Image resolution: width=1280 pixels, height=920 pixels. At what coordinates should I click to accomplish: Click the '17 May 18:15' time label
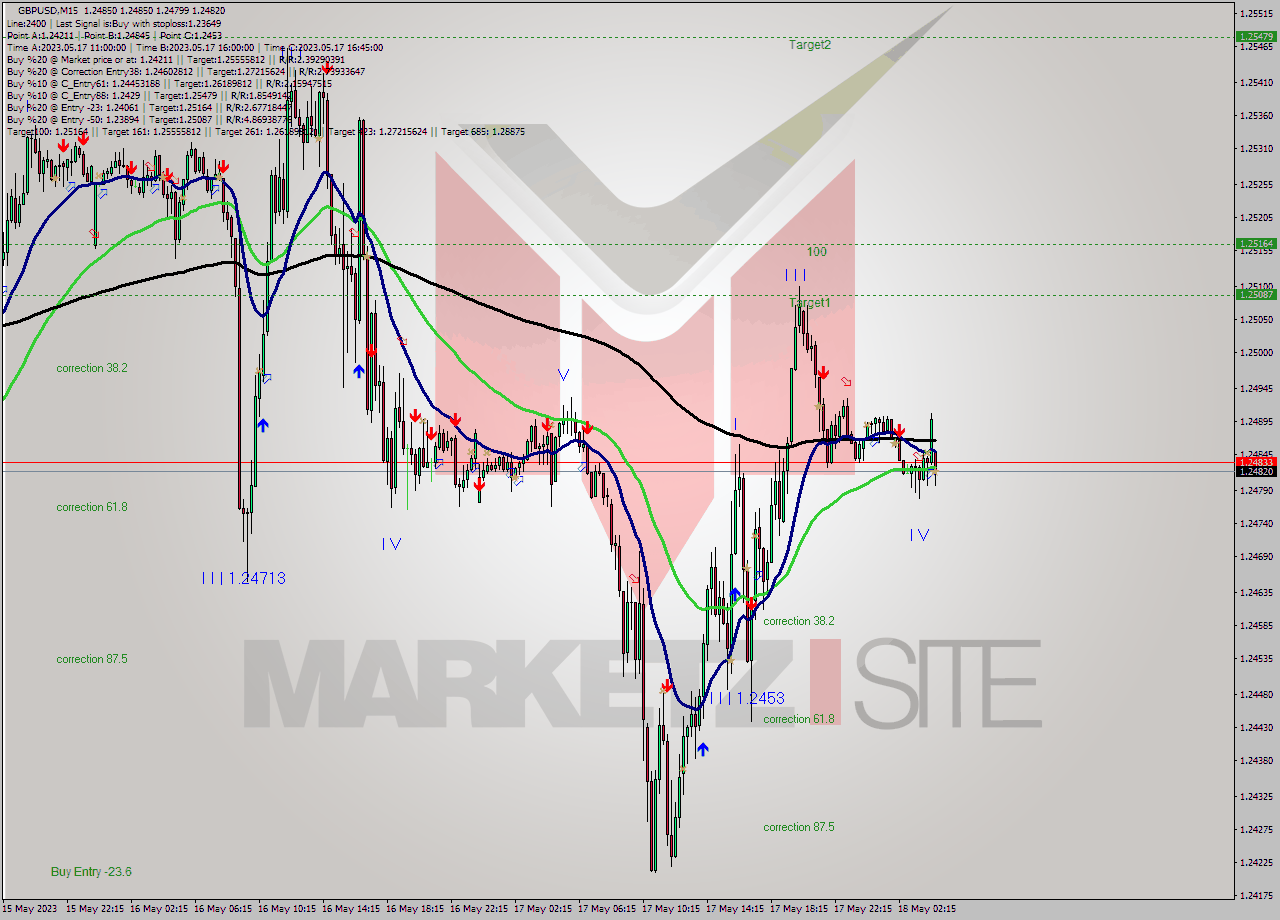coord(799,909)
